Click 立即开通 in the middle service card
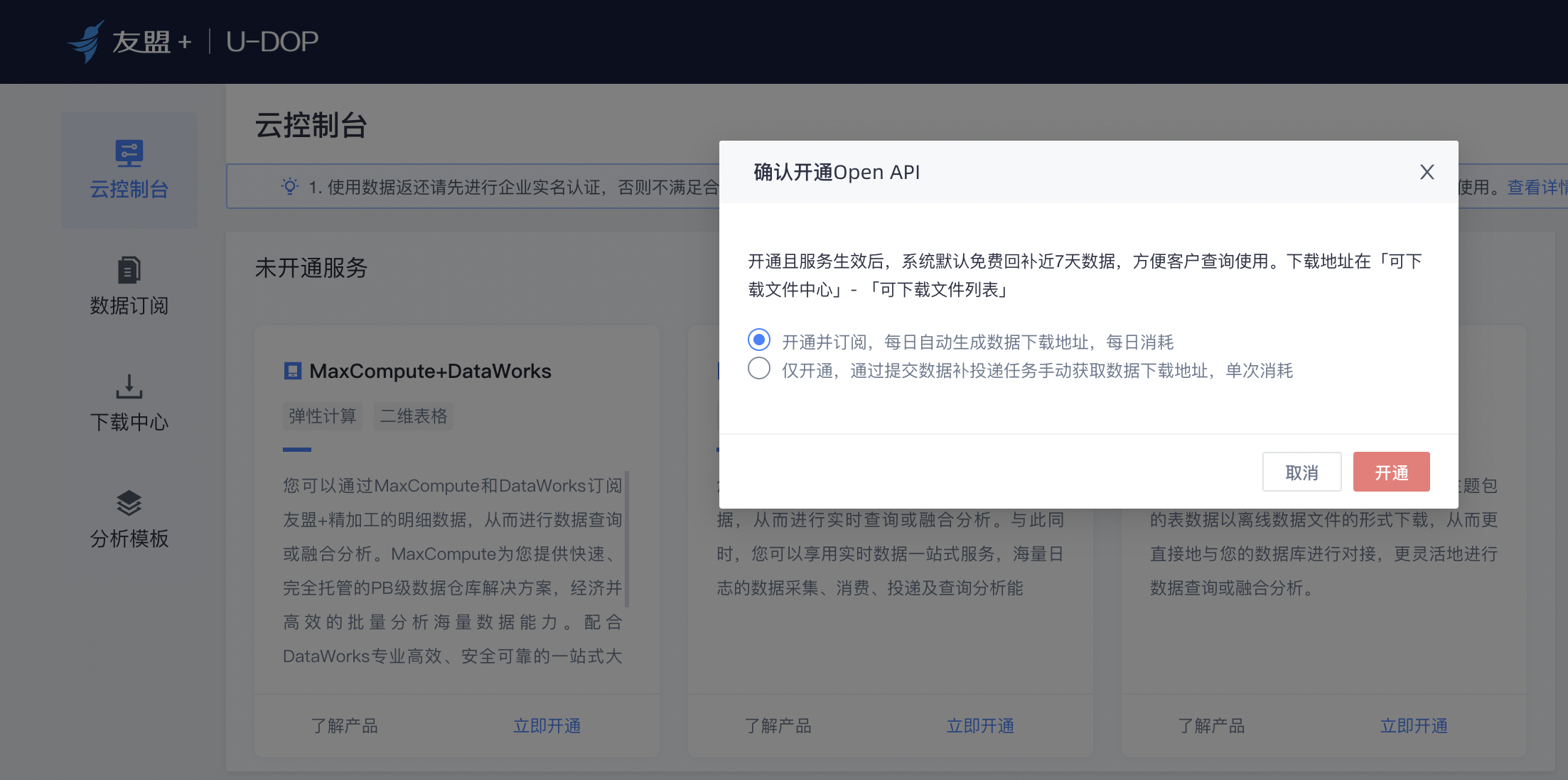Viewport: 1568px width, 780px height. click(980, 726)
